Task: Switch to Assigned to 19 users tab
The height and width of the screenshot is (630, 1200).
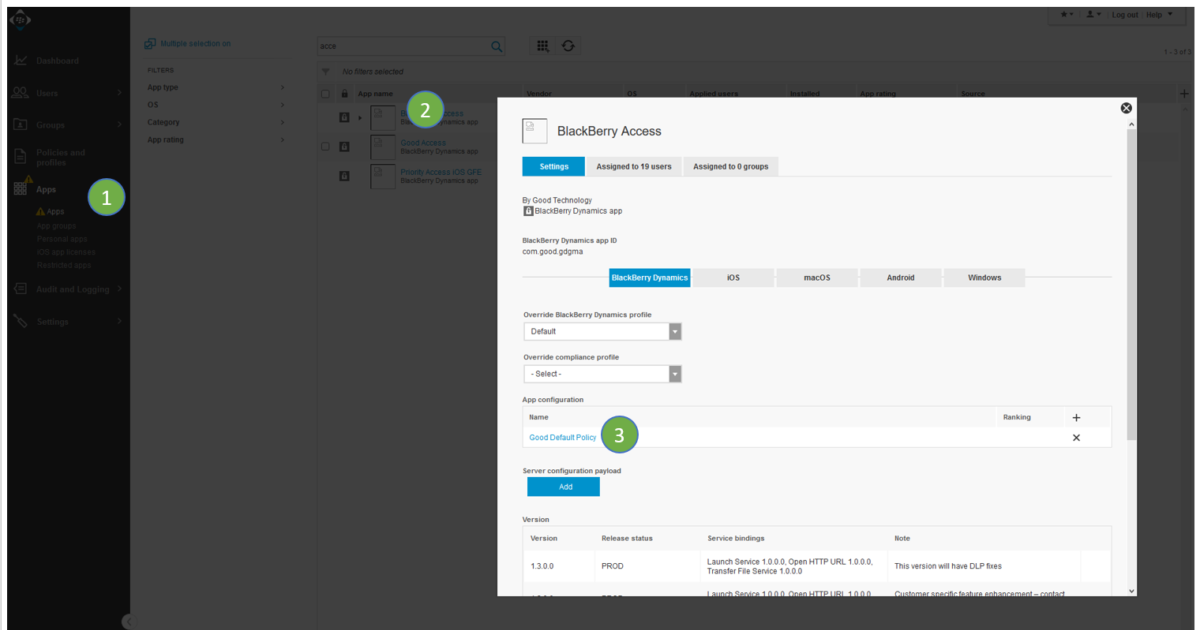Action: [634, 166]
